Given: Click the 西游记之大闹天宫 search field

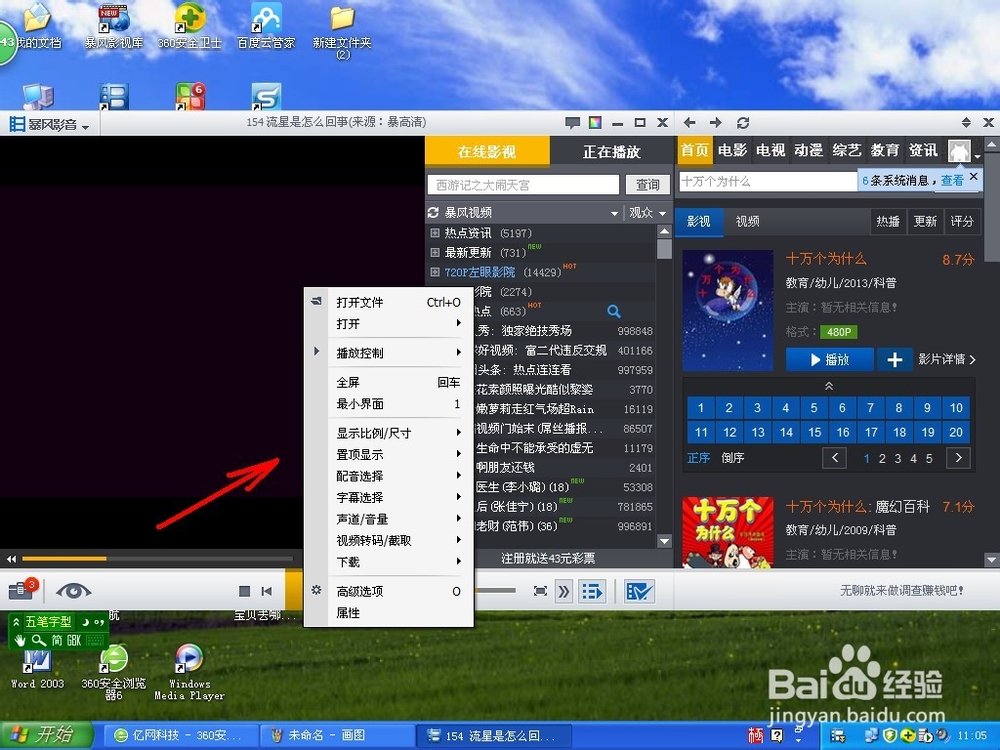Looking at the screenshot, I should [523, 185].
